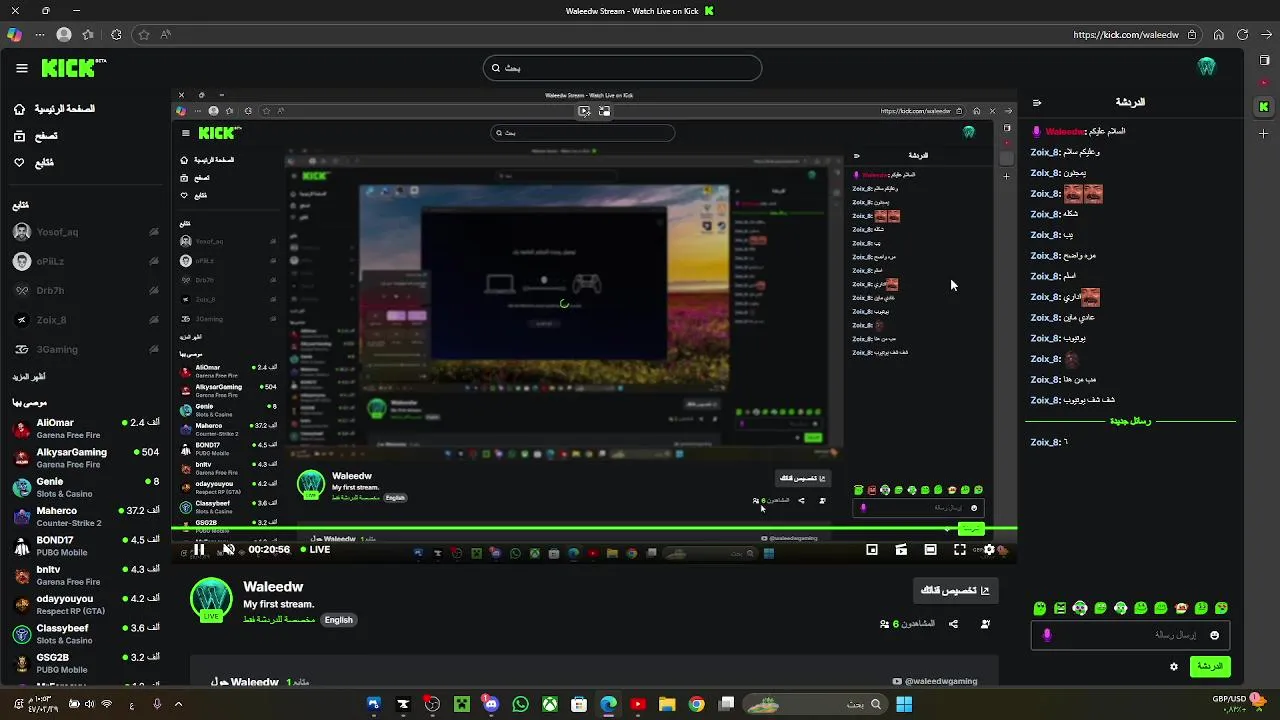
Task: Open followed channel Drb7h
Action: point(85,291)
